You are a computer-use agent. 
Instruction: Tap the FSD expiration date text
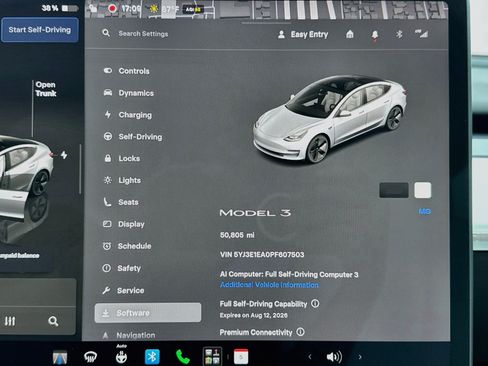253,315
